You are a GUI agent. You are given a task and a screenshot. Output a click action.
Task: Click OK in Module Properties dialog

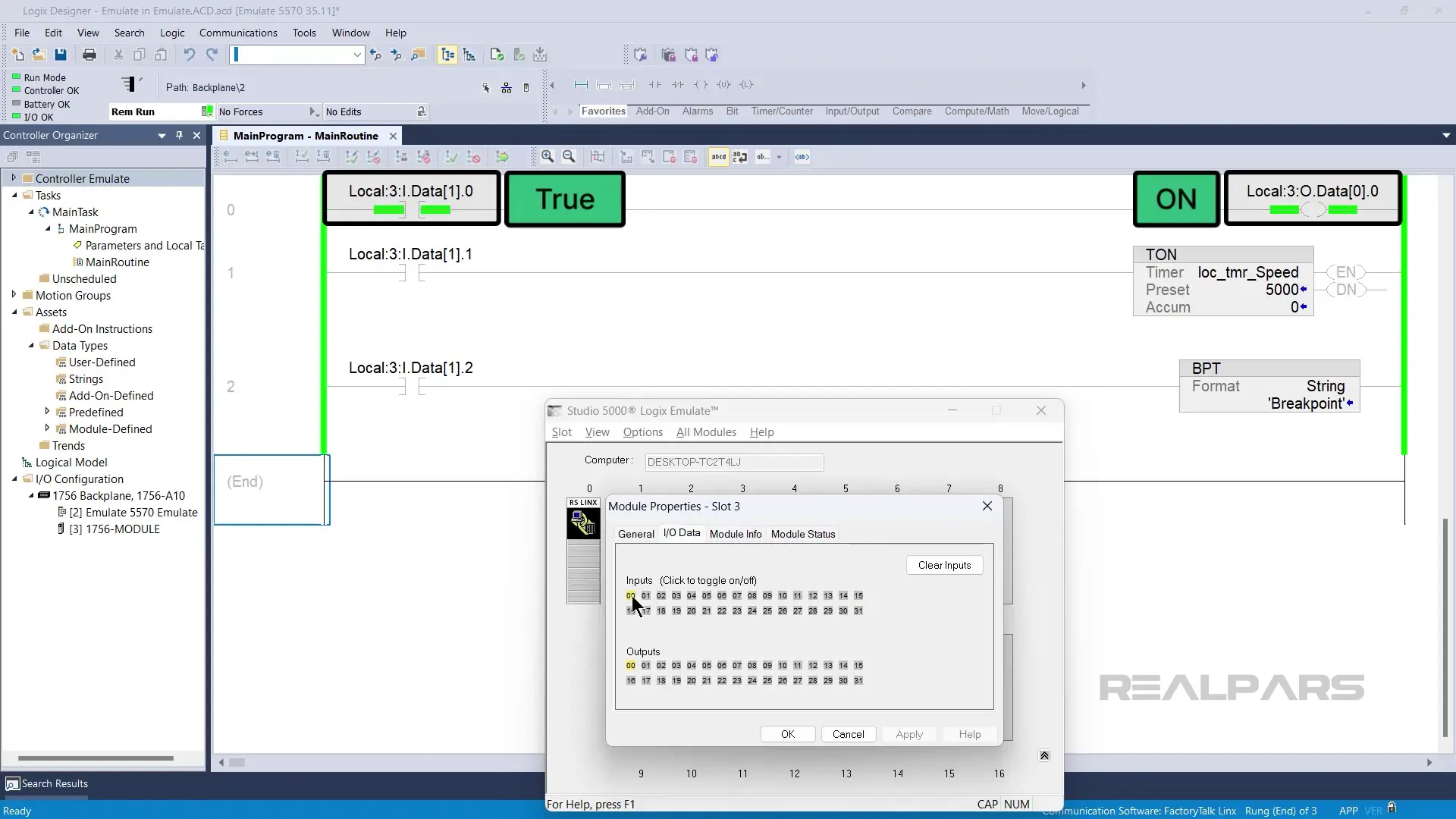[788, 734]
